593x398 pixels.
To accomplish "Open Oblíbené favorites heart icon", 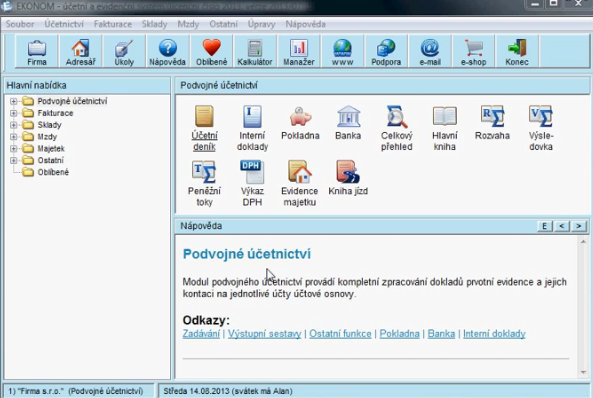I will coord(211,52).
